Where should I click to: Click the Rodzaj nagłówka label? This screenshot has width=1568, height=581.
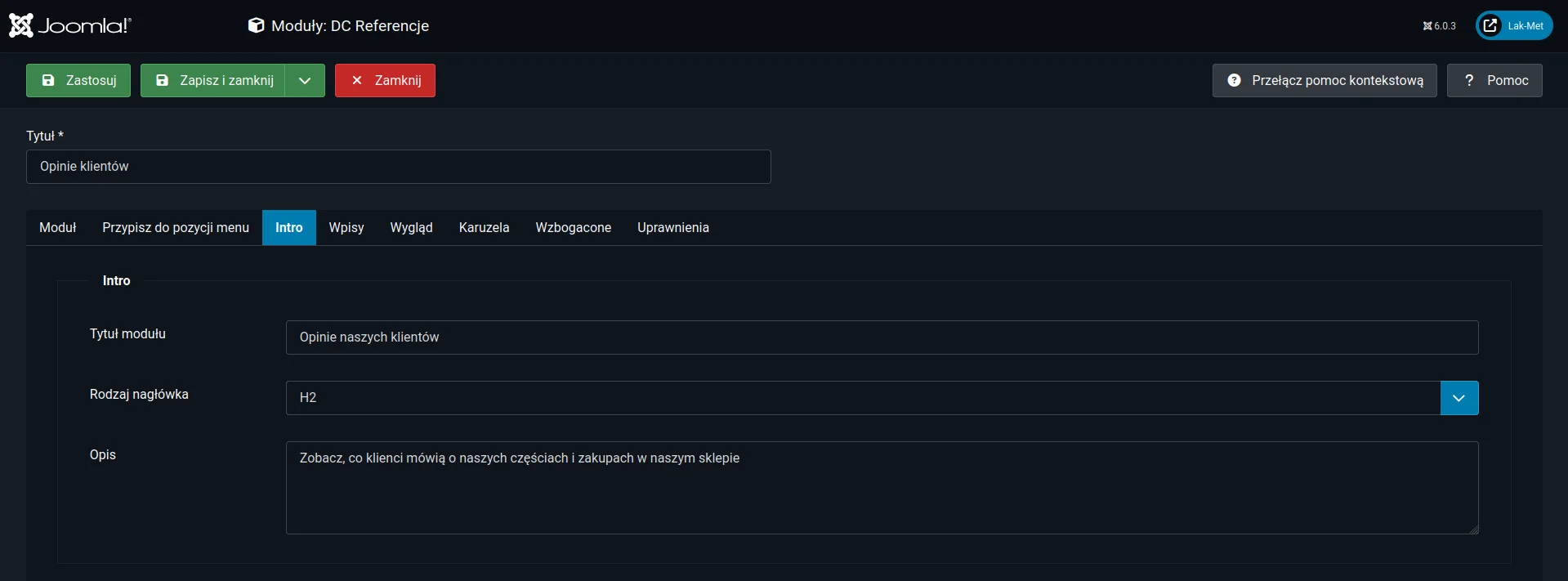tap(139, 394)
